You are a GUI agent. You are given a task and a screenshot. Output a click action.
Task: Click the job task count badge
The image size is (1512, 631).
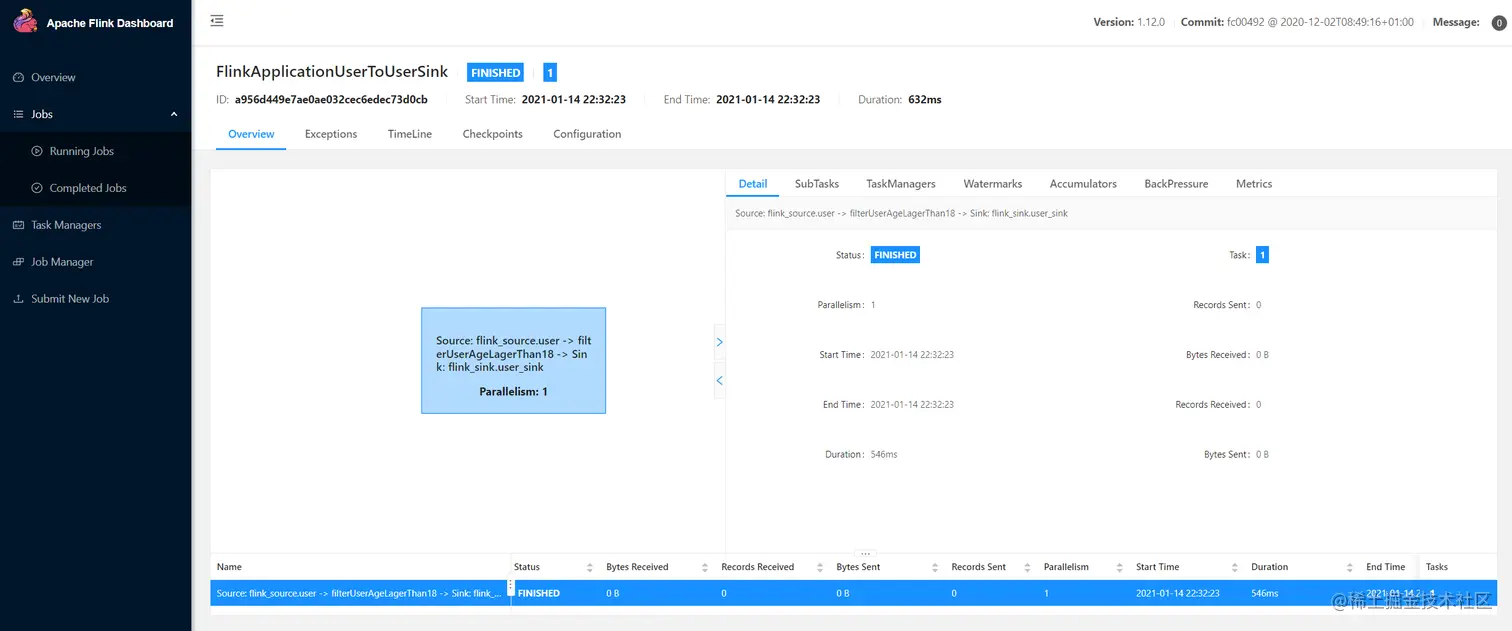click(x=550, y=72)
